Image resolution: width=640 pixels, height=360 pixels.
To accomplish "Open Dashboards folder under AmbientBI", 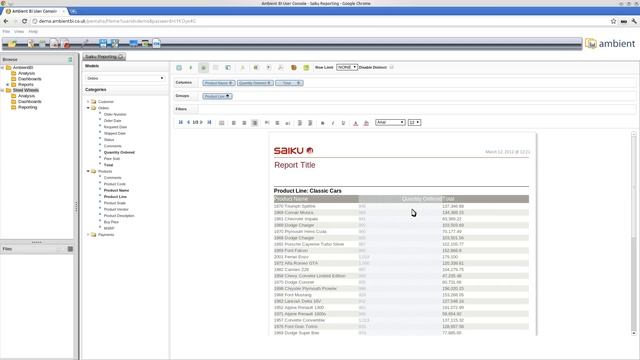I will click(29, 79).
